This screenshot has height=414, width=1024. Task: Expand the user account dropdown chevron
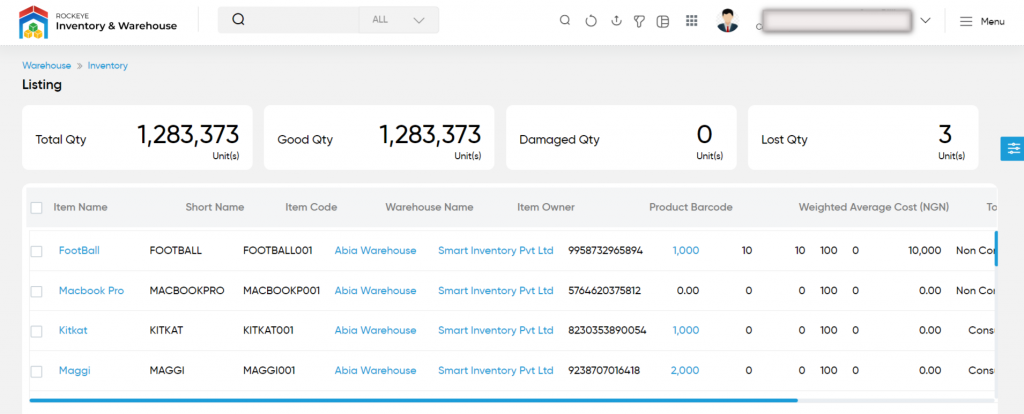925,21
